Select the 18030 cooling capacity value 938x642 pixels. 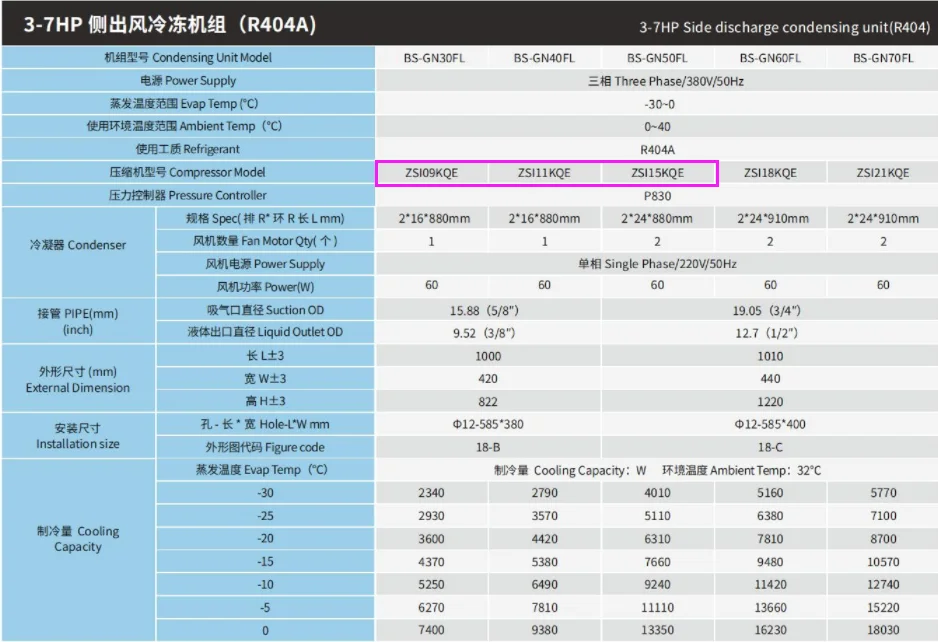(882, 630)
